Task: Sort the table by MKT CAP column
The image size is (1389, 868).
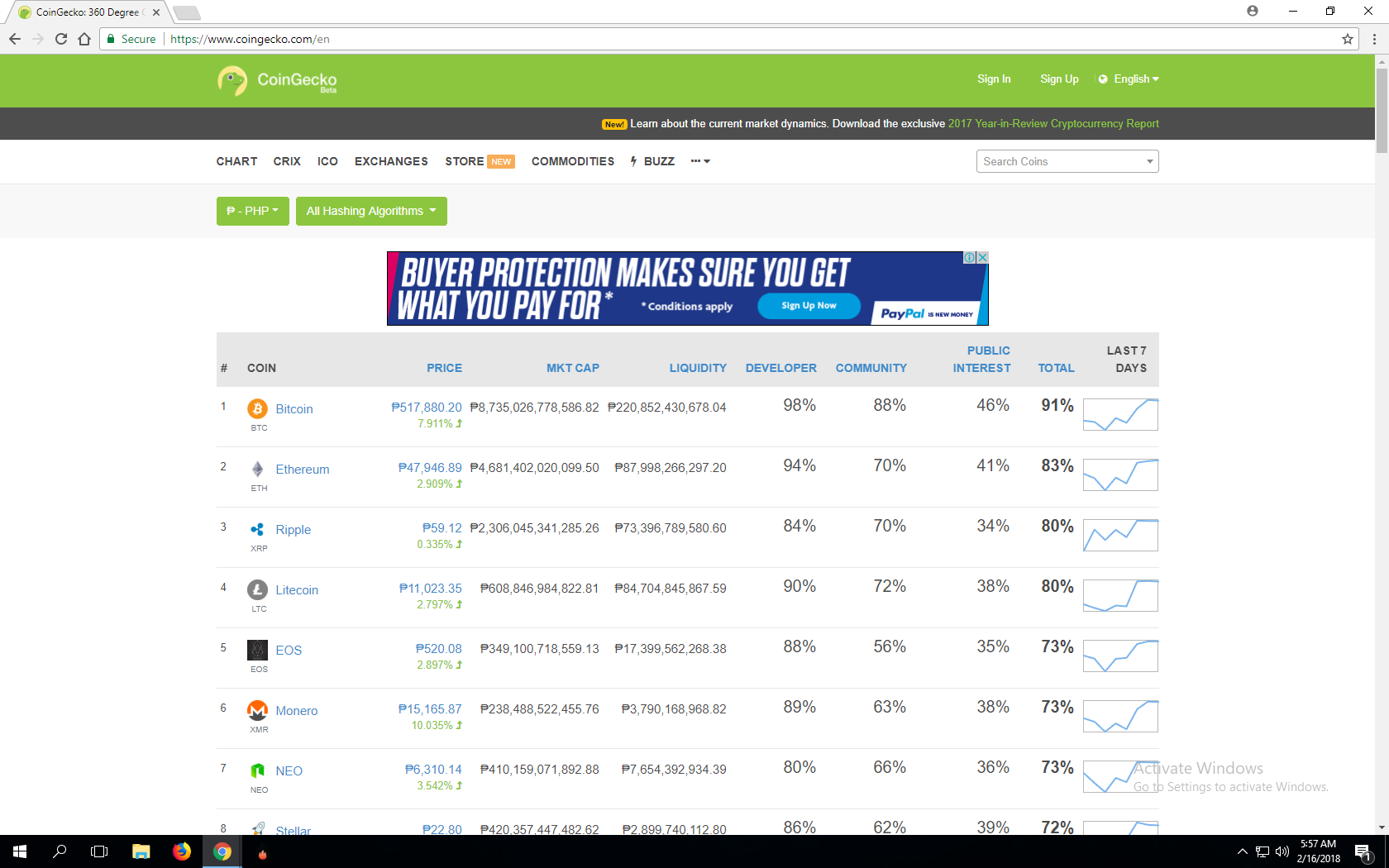Action: pos(573,368)
